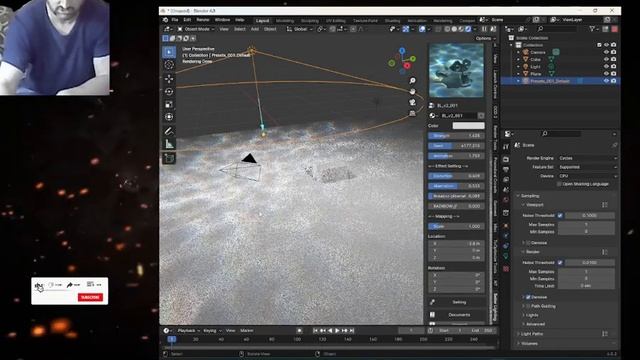Open the Output properties tab icon

point(506,169)
